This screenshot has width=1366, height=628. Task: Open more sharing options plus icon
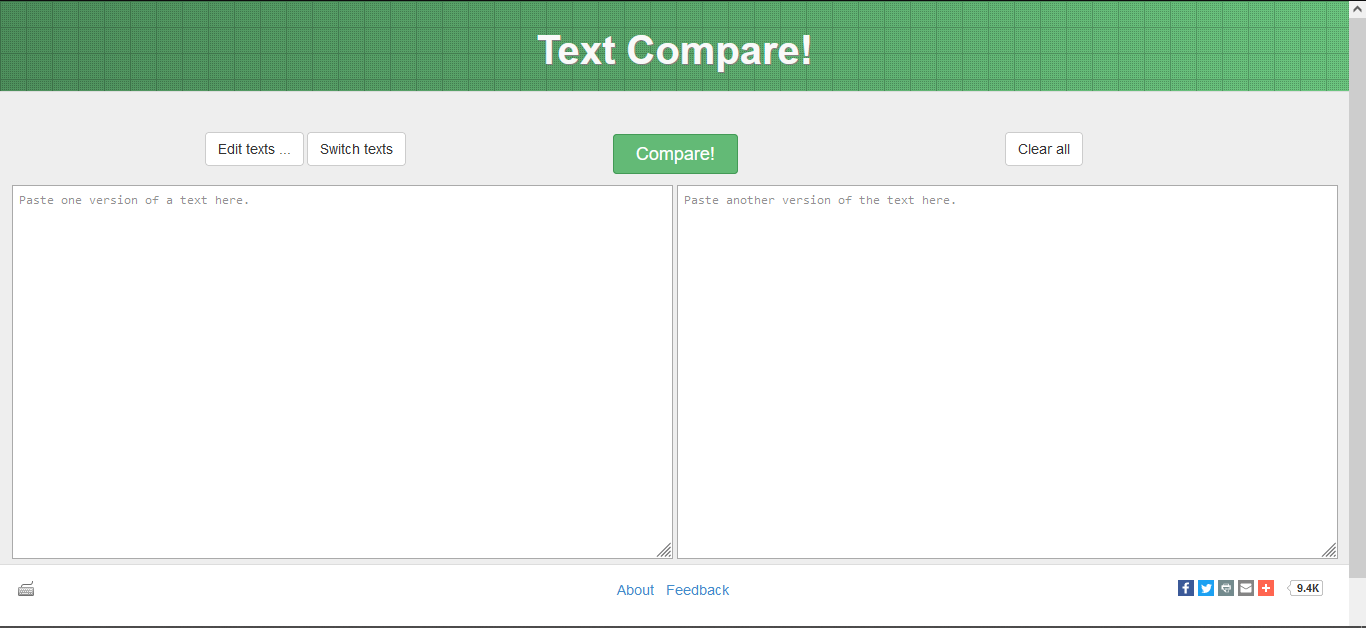tap(1266, 588)
